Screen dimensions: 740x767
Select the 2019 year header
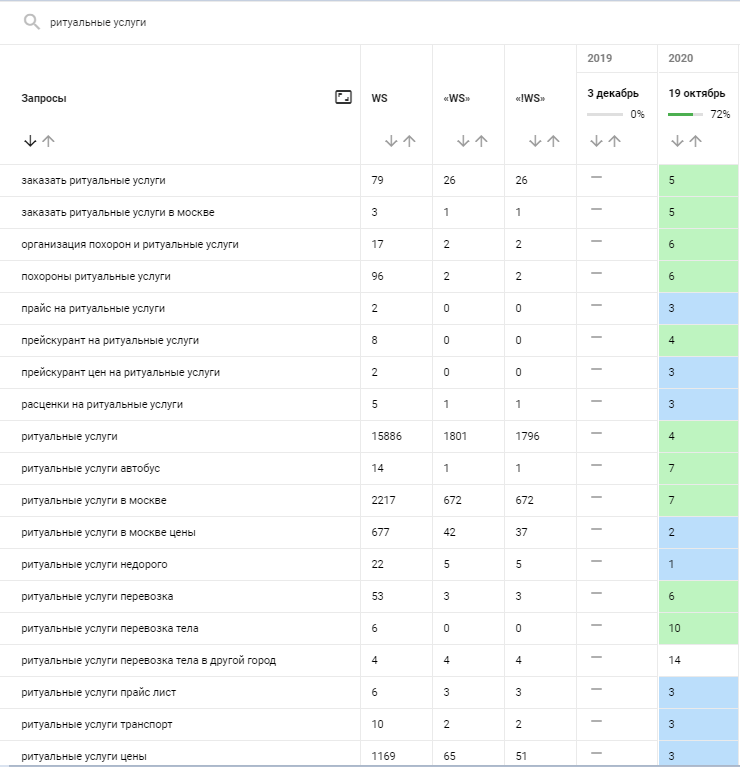pos(600,58)
